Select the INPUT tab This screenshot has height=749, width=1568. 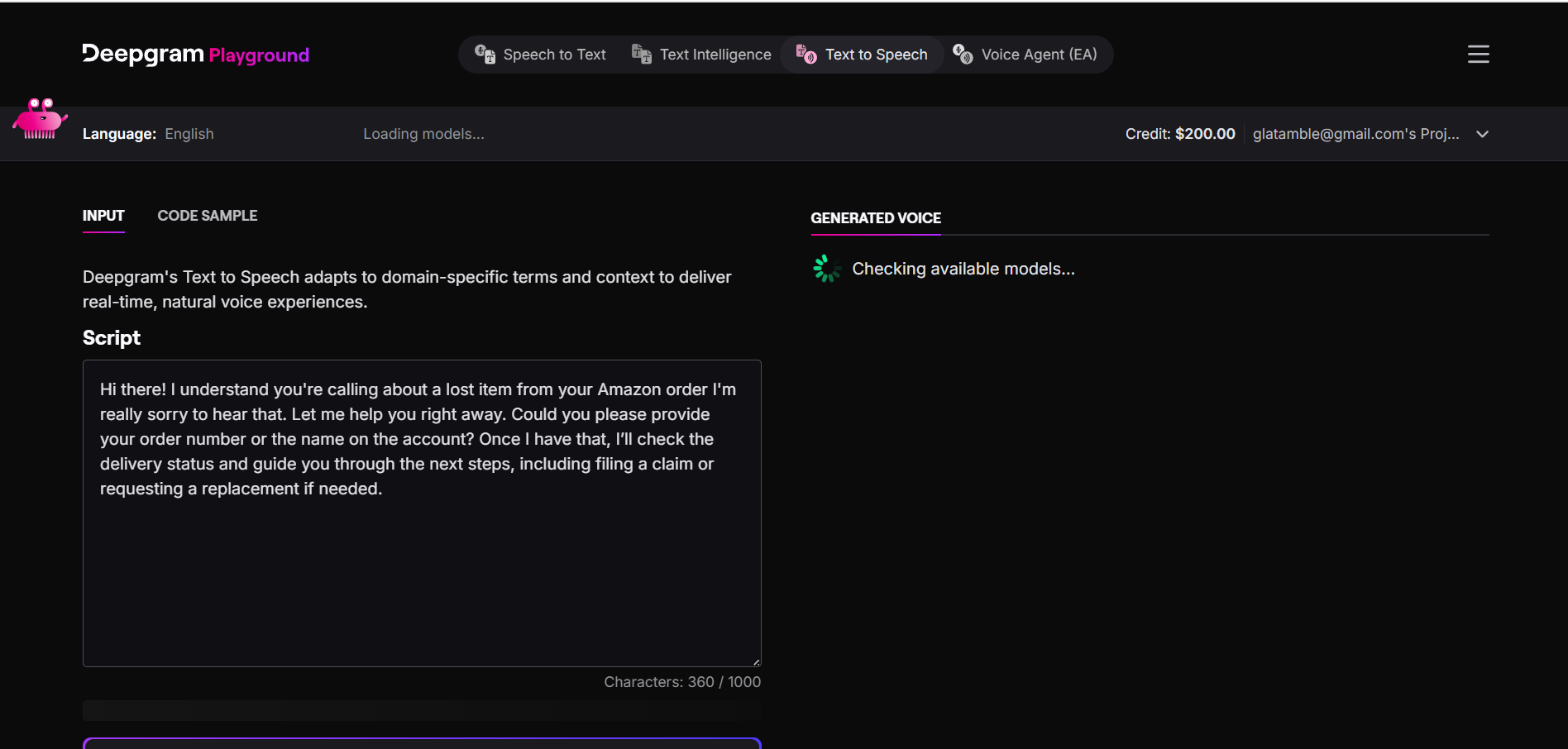pos(103,216)
